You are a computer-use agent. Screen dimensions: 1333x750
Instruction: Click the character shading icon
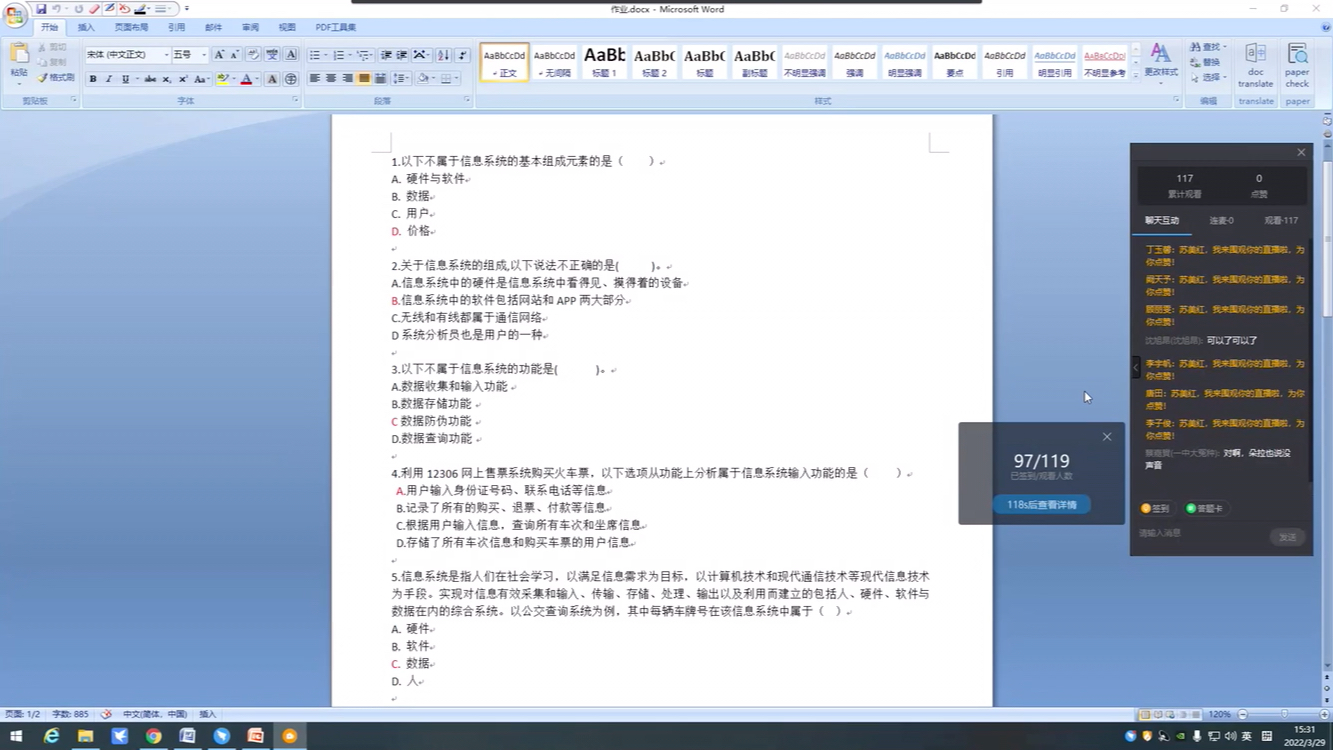(x=271, y=79)
